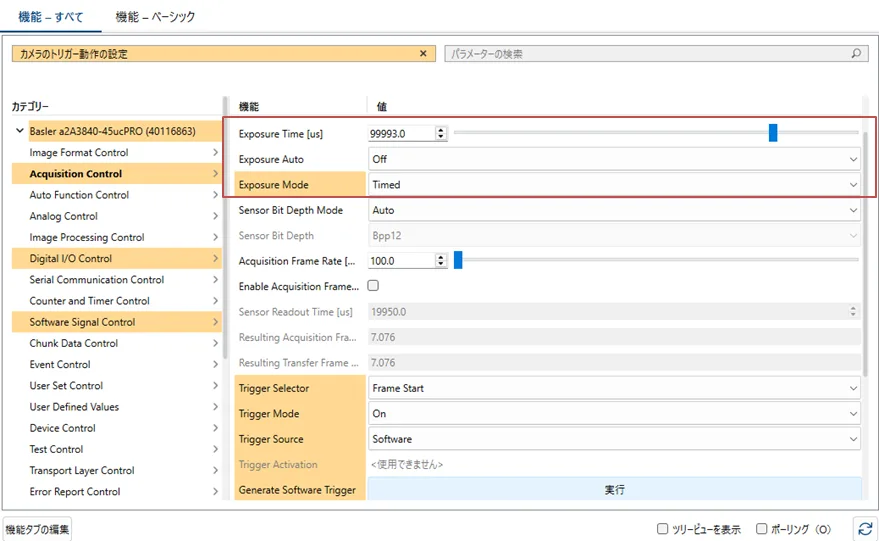This screenshot has width=879, height=541.
Task: Enable the ツリービューを表示 checkbox
Action: [x=662, y=529]
